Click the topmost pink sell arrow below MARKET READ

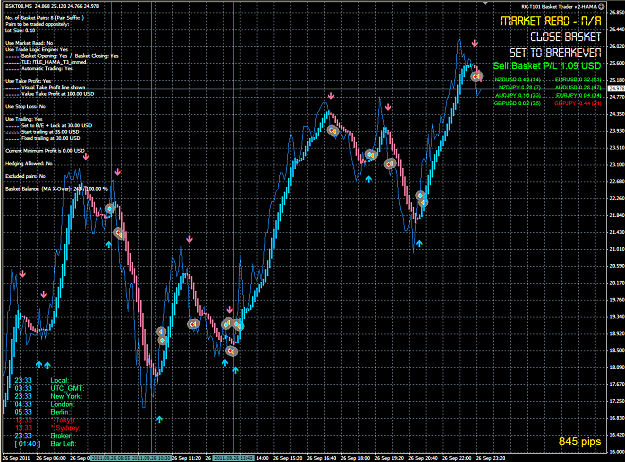[x=474, y=43]
